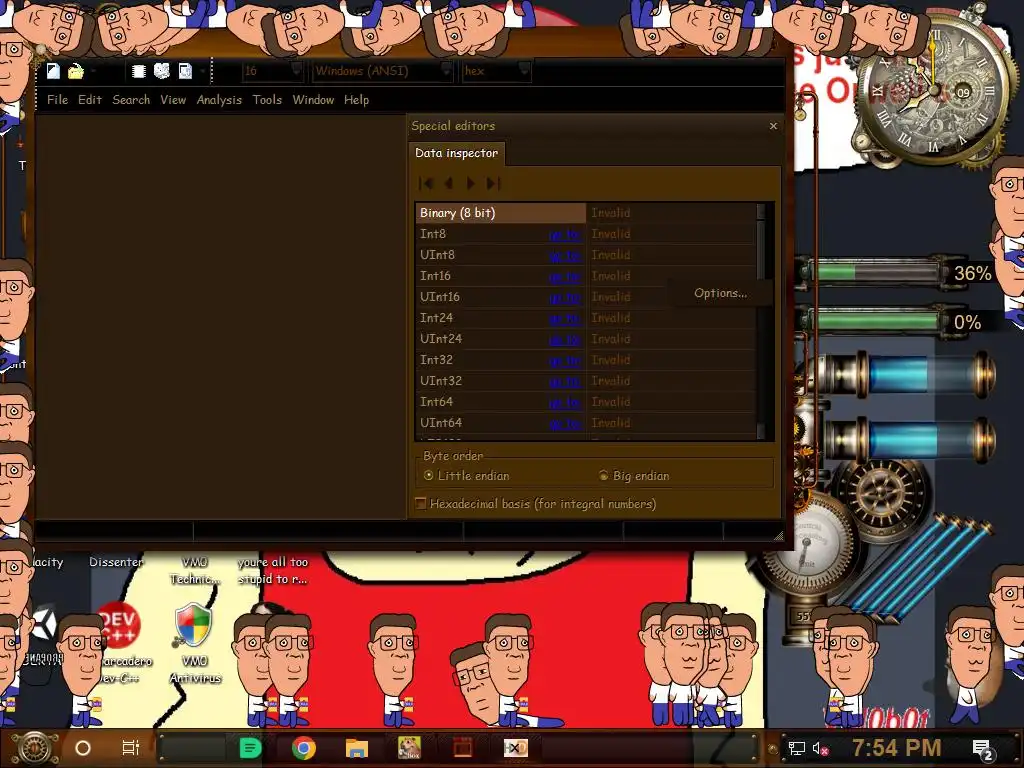Jump to first byte in Data inspector

pos(426,184)
